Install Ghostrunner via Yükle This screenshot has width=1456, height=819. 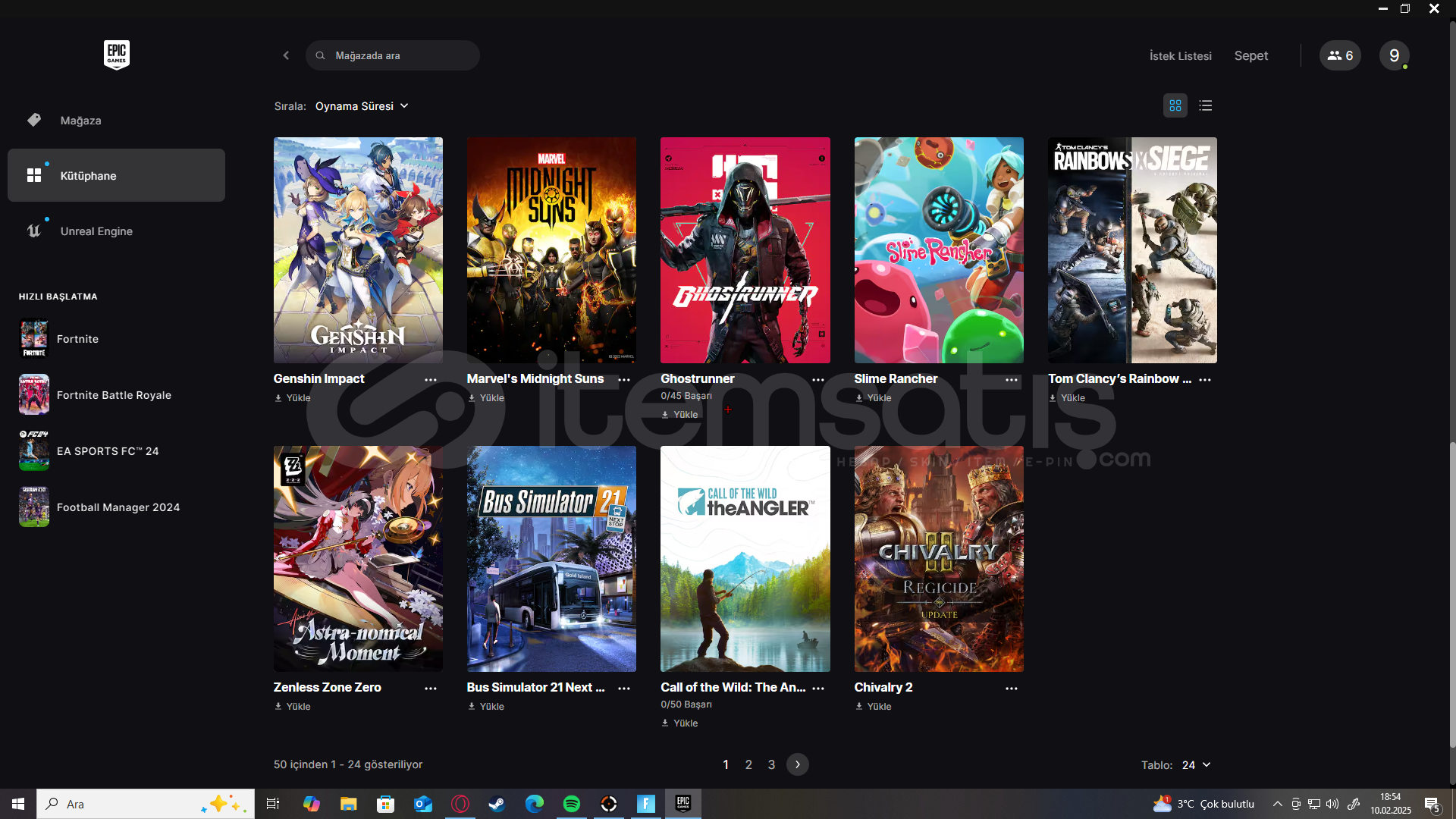click(679, 414)
